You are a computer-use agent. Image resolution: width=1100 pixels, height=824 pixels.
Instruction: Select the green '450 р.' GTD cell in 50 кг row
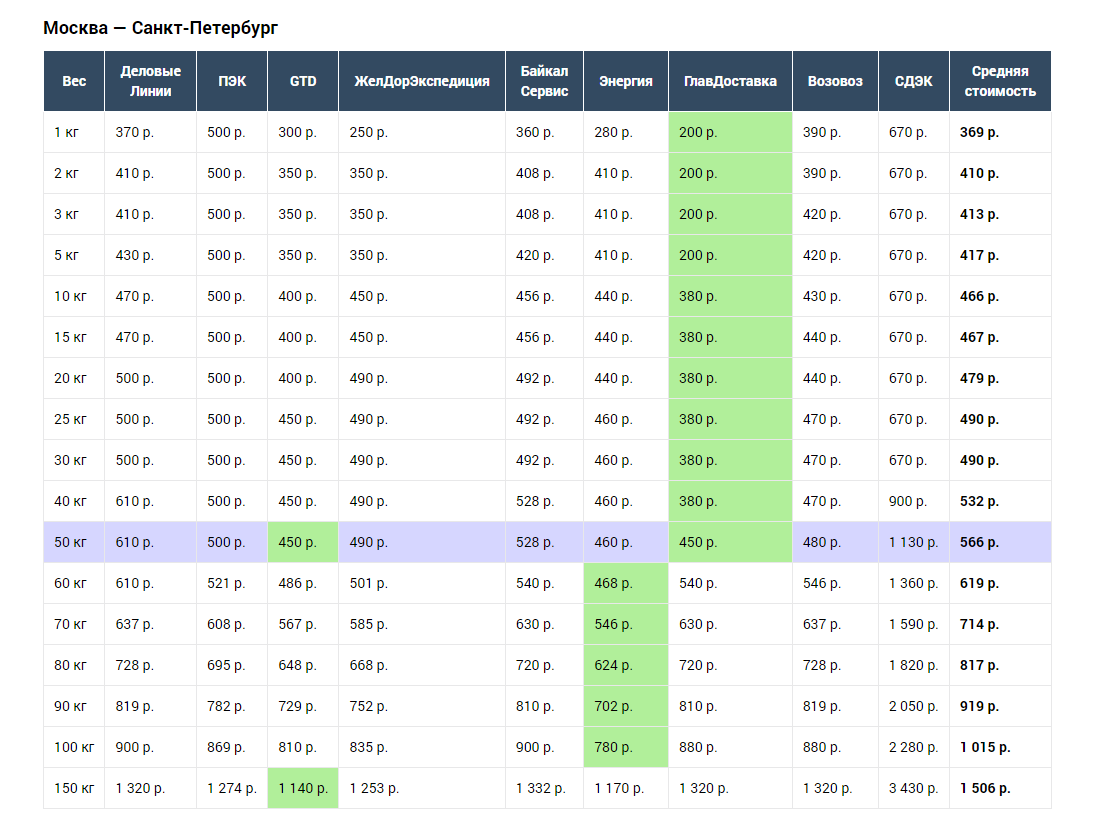point(303,542)
